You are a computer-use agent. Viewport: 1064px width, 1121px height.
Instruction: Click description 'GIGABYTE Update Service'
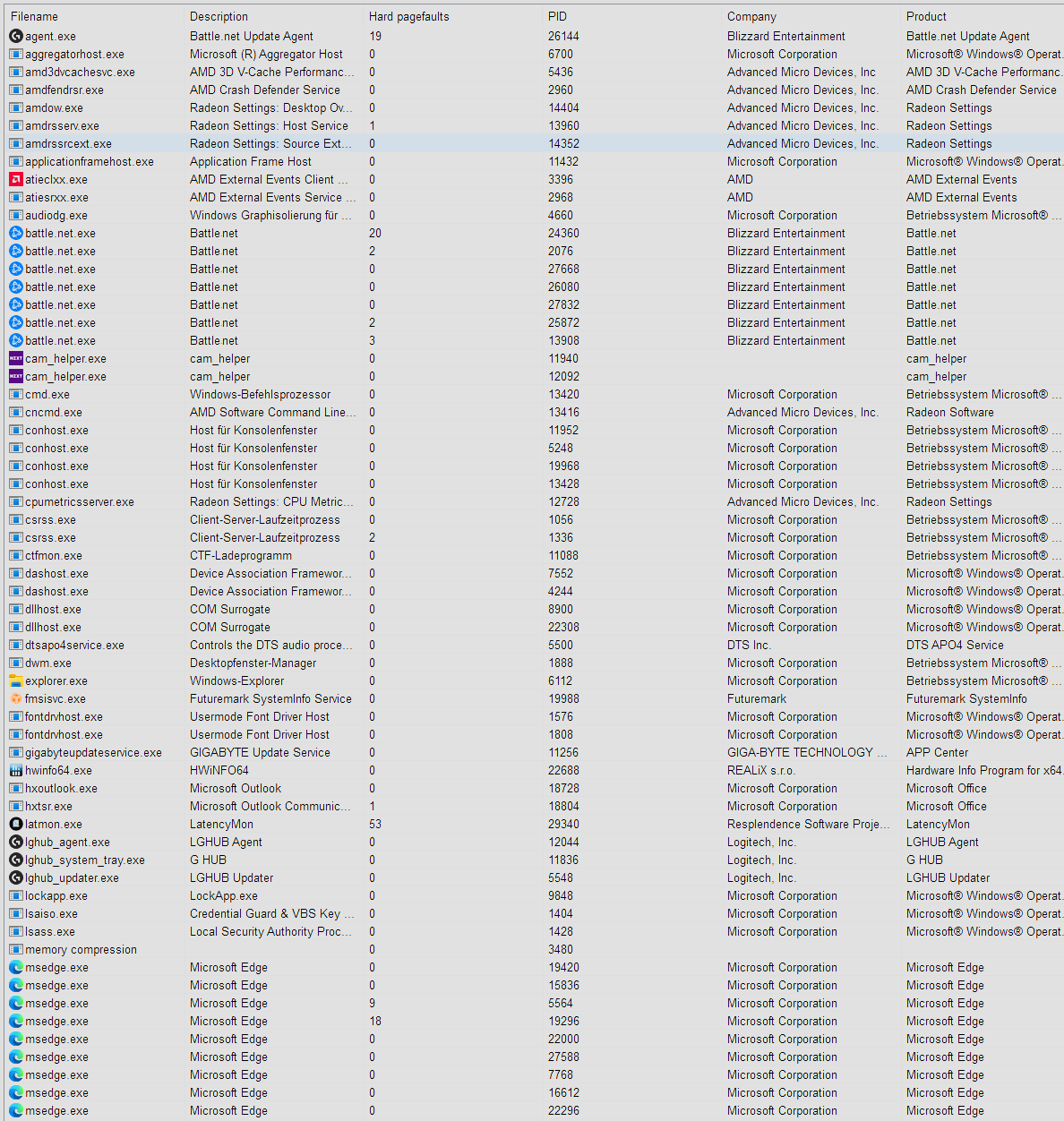point(260,753)
